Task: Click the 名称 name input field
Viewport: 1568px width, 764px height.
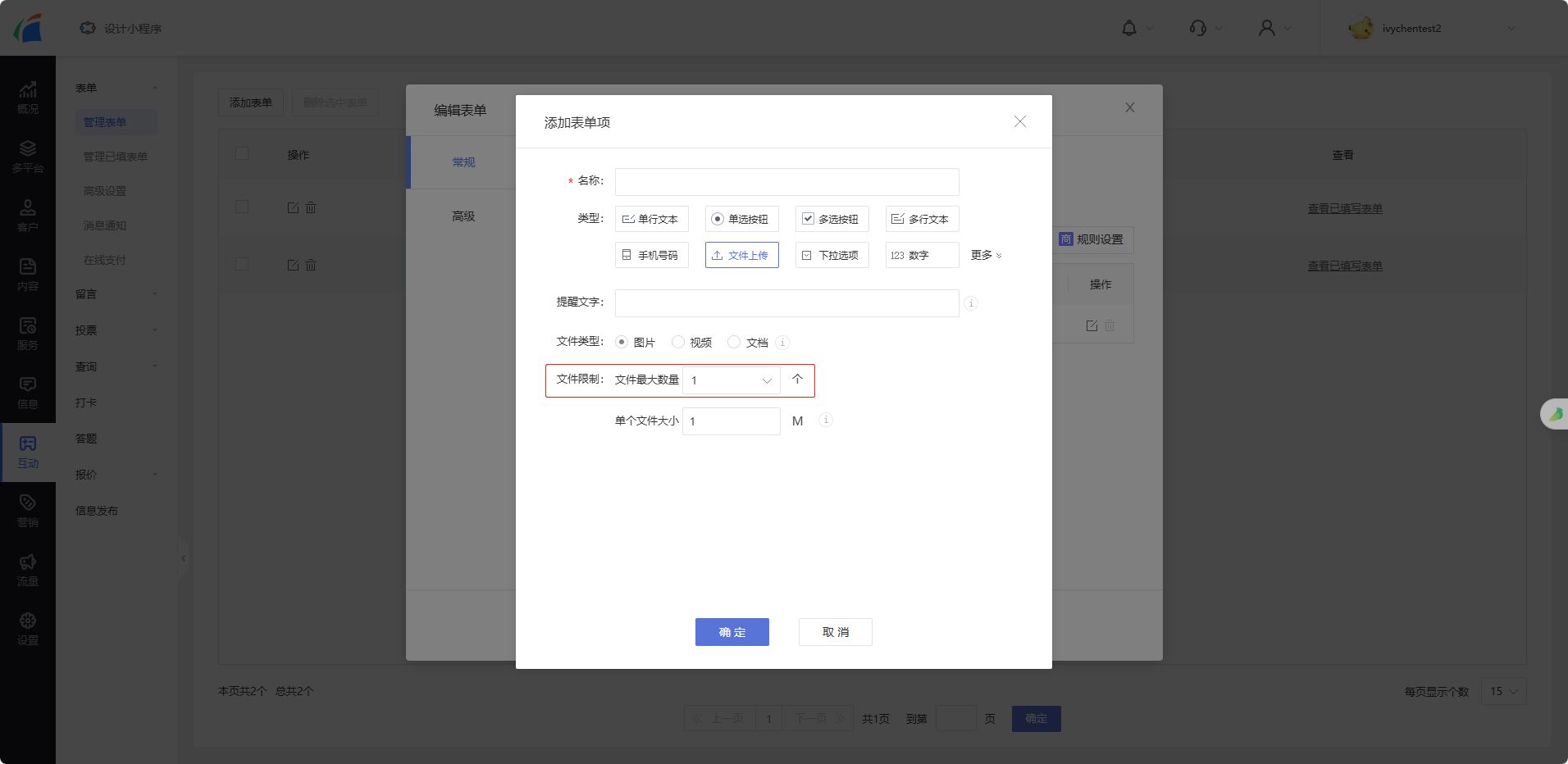Action: (786, 182)
